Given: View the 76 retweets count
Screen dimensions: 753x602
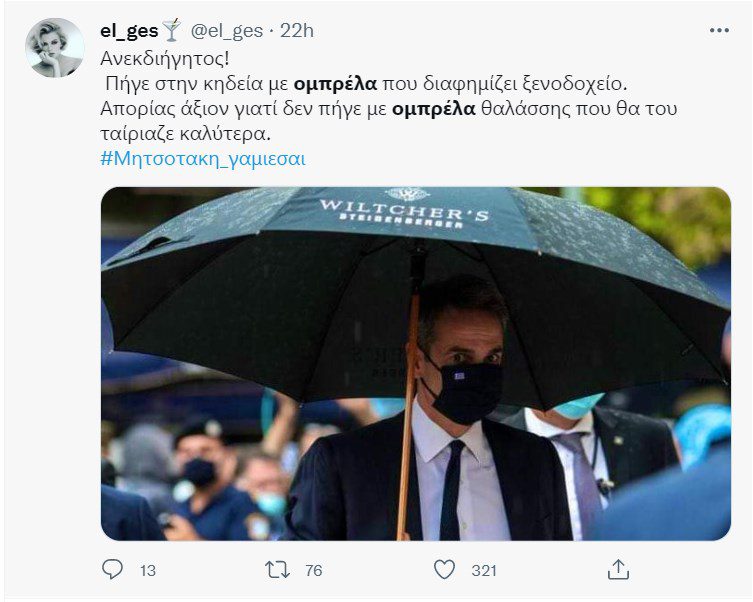Looking at the screenshot, I should point(314,570).
